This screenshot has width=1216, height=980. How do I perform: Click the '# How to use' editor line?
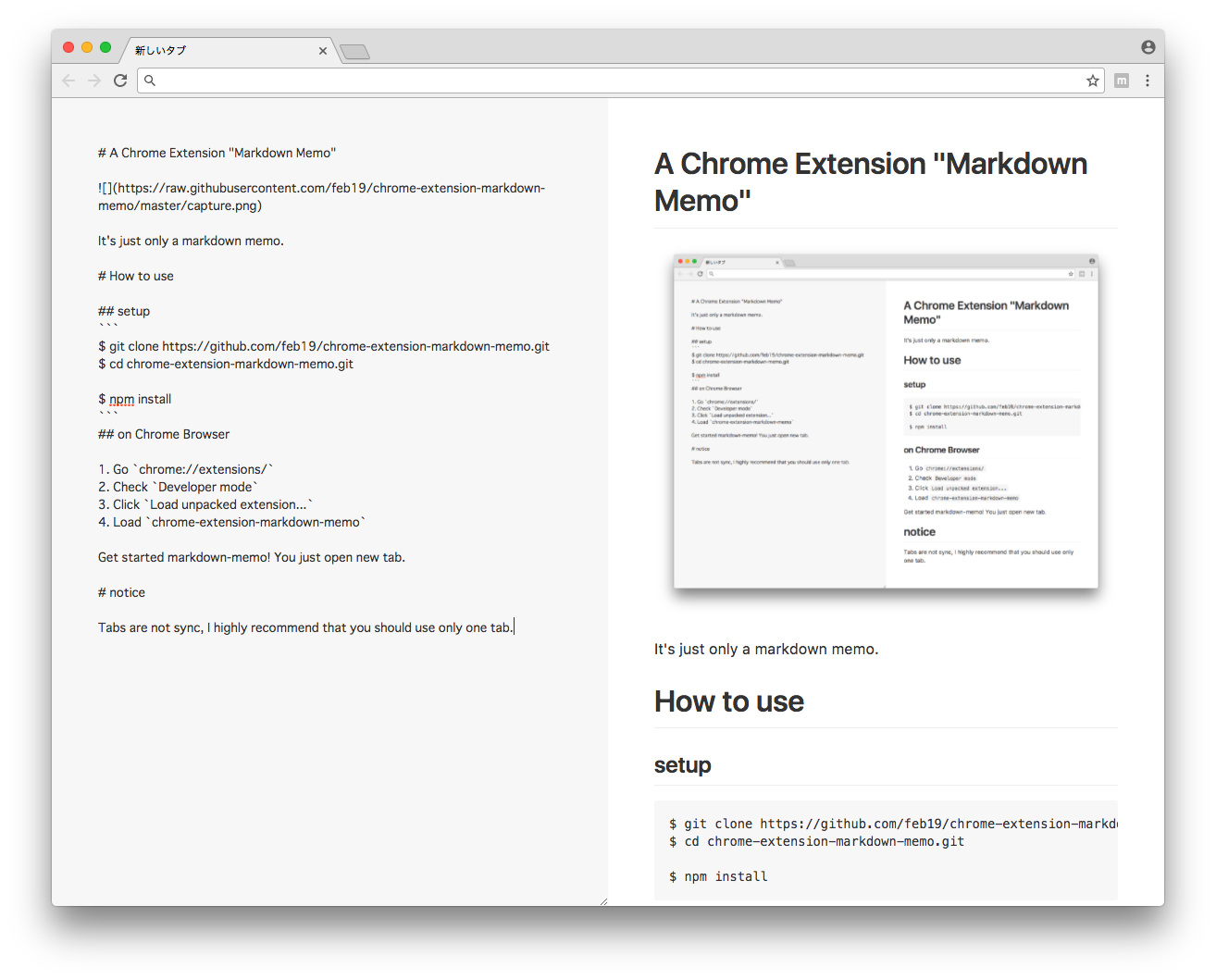(x=136, y=276)
